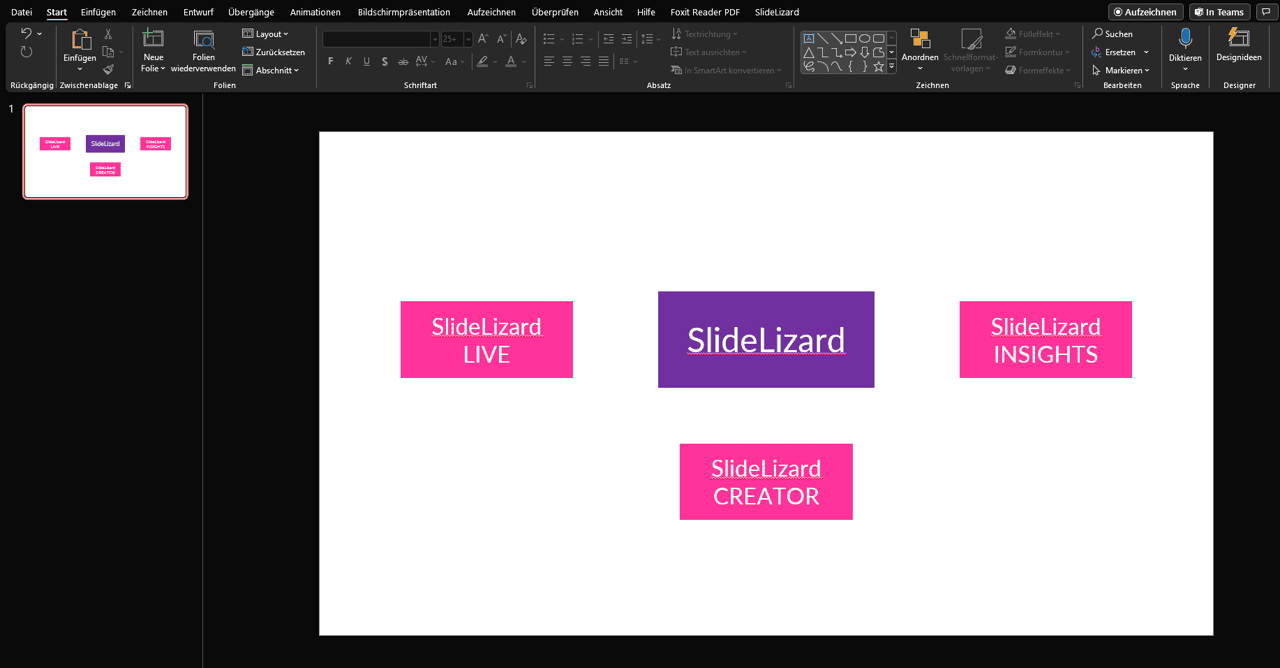Click the font color A swatch
1280x668 pixels.
(x=511, y=62)
